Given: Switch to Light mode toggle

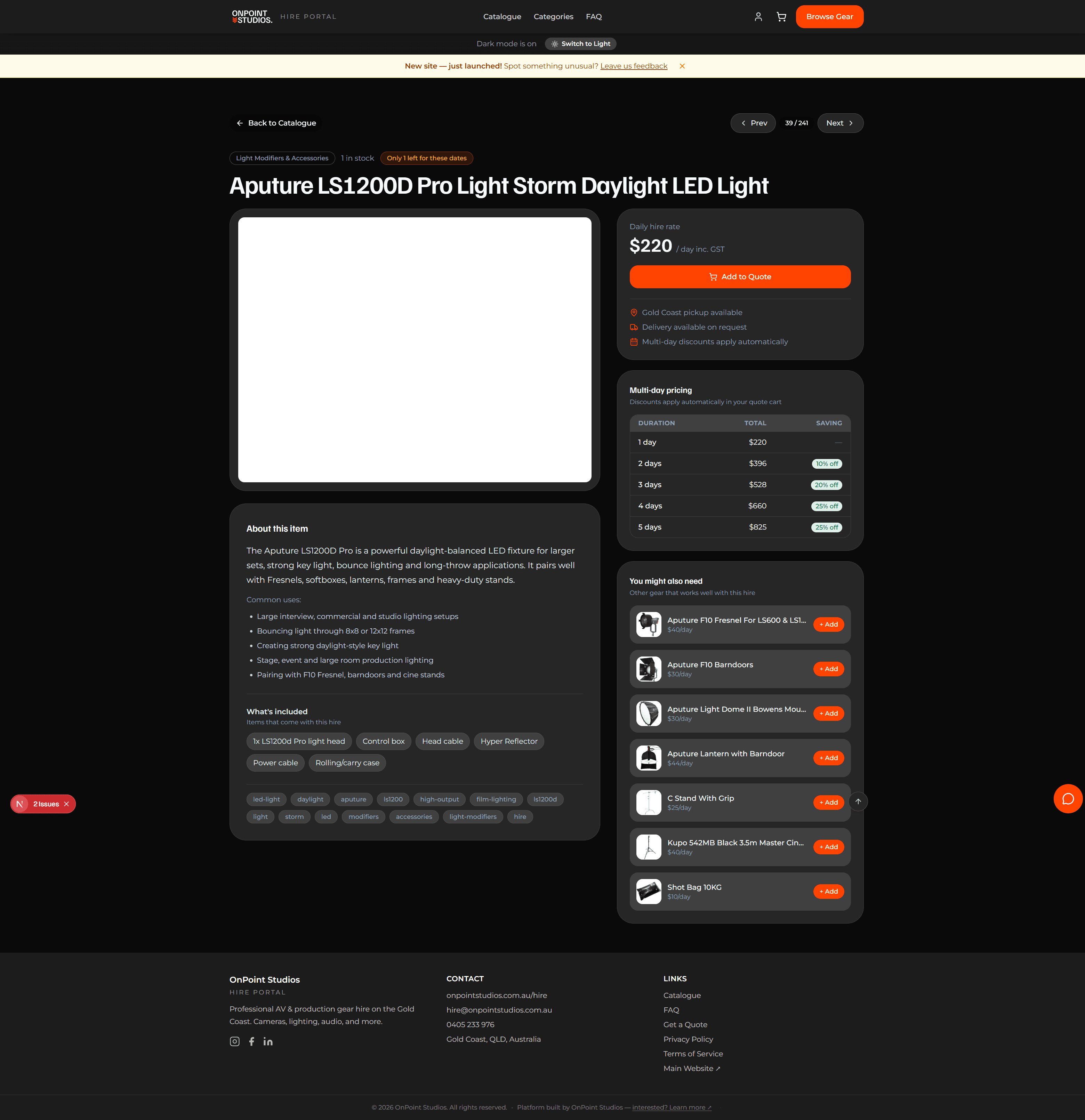Looking at the screenshot, I should point(580,44).
